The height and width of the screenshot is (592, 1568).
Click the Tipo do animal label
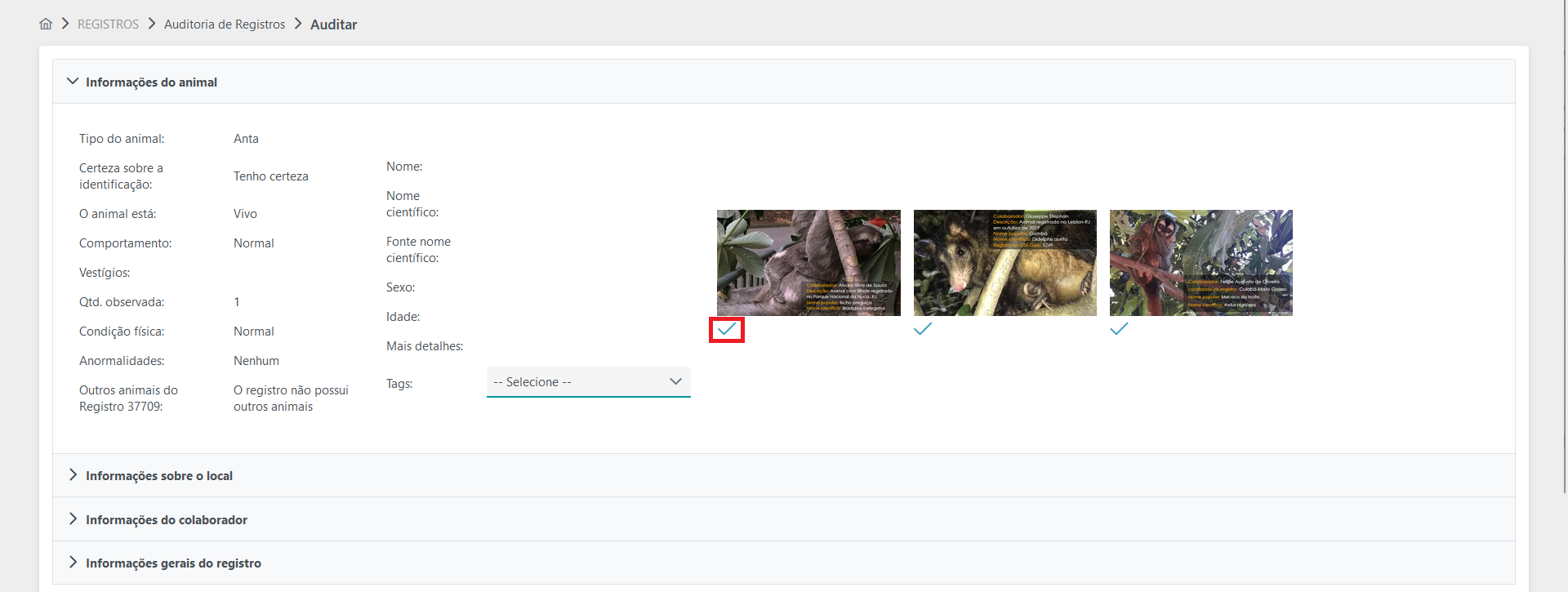tap(122, 139)
